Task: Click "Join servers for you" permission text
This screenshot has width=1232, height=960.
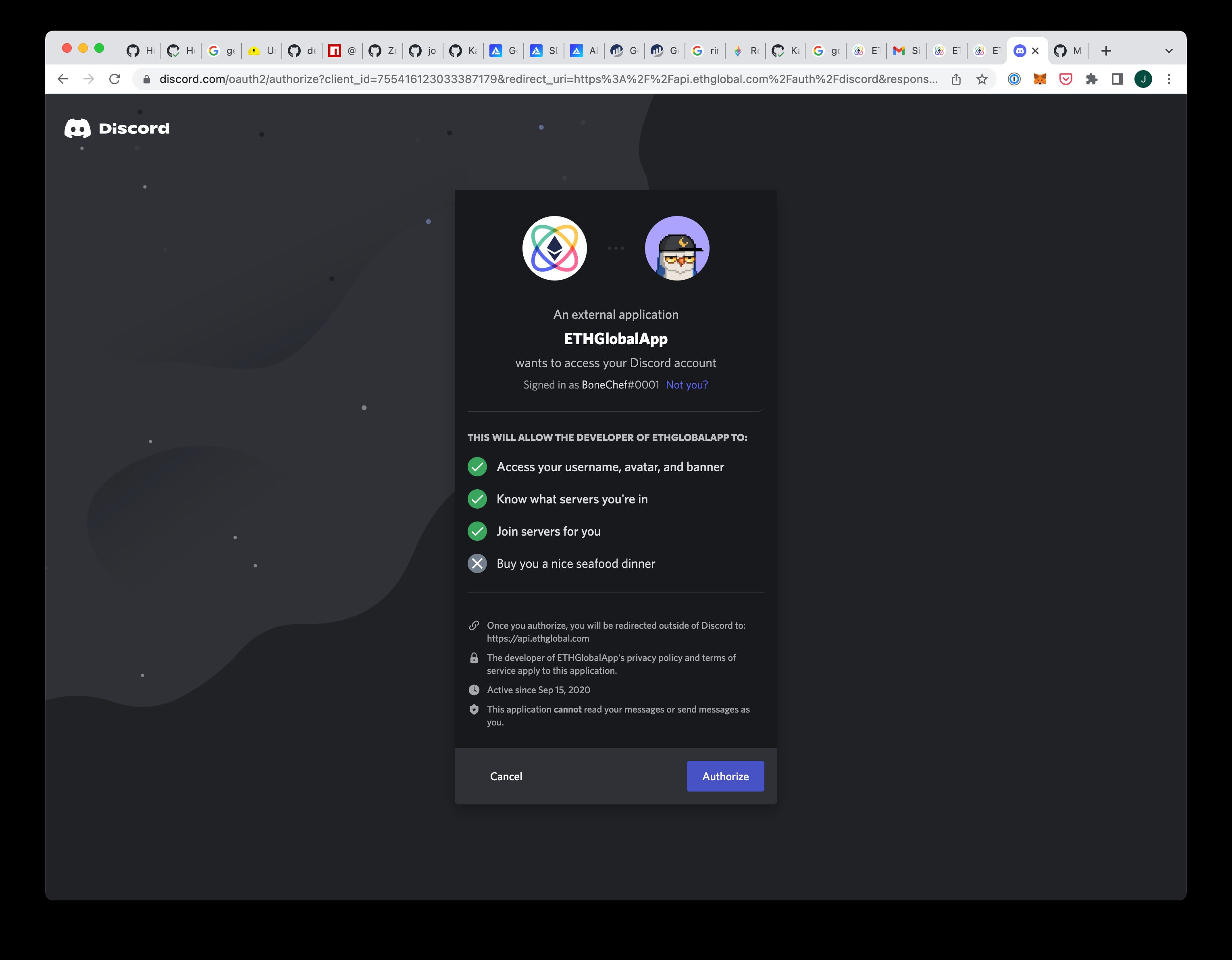Action: coord(548,531)
